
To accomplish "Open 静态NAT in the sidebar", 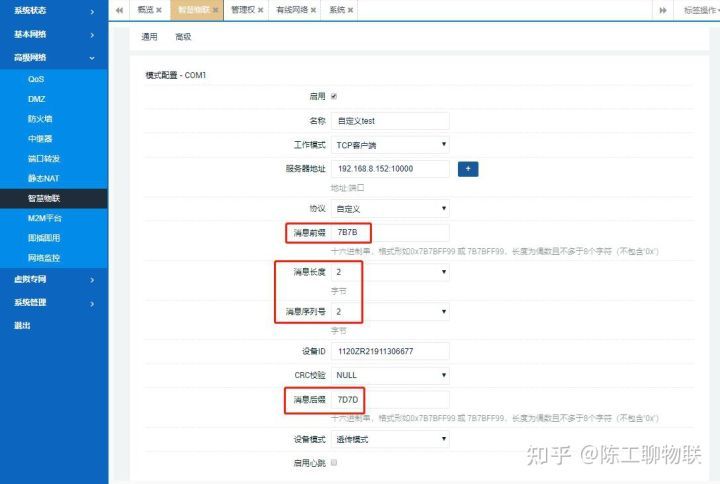I will click(54, 179).
